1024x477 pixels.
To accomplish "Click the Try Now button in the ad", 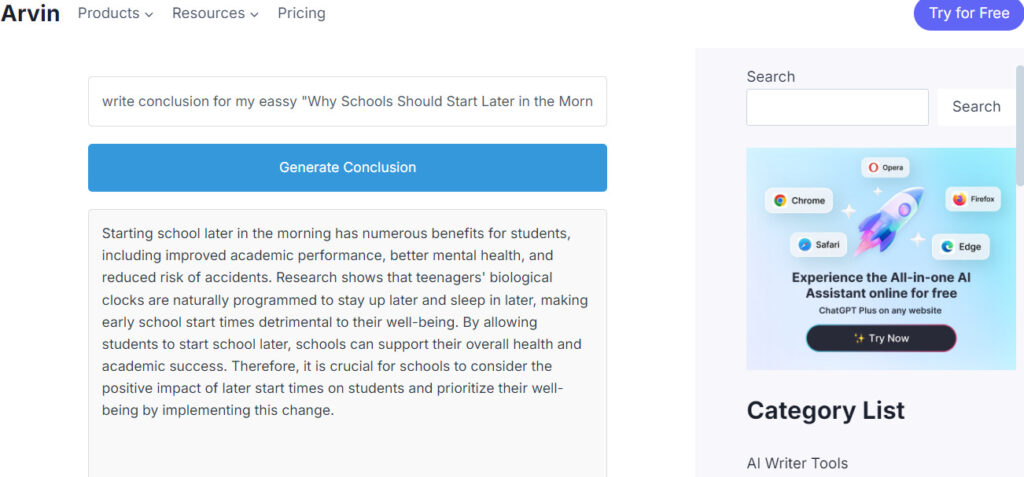I will pyautogui.click(x=881, y=338).
